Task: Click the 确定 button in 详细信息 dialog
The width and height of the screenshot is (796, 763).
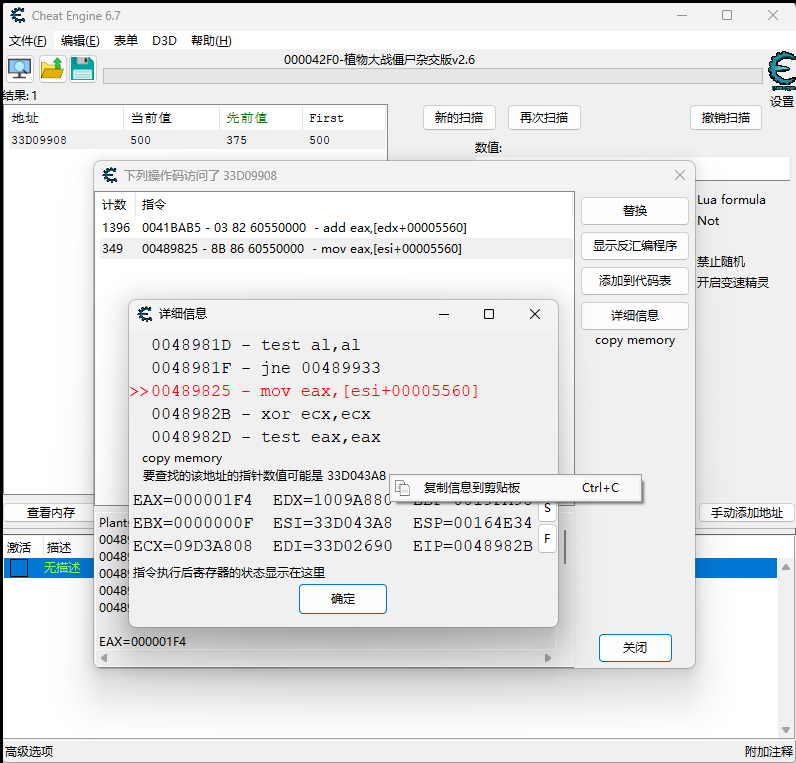Action: click(342, 599)
